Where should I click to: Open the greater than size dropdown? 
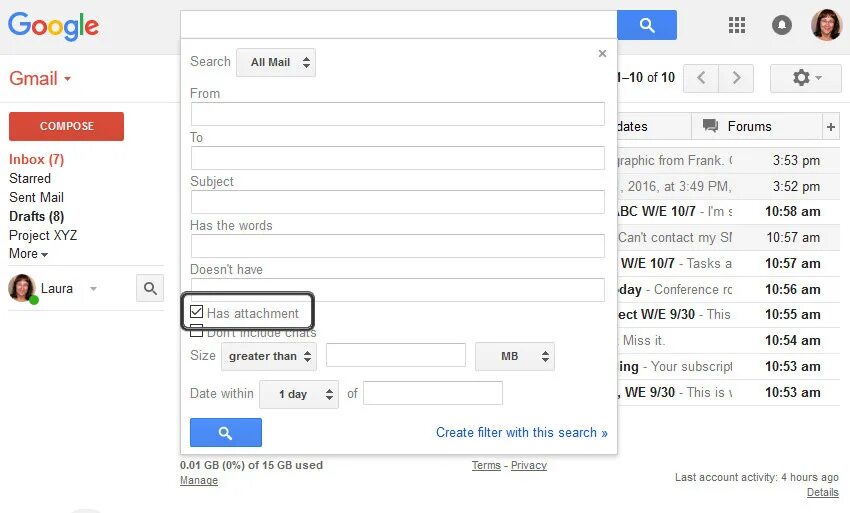[x=269, y=356]
